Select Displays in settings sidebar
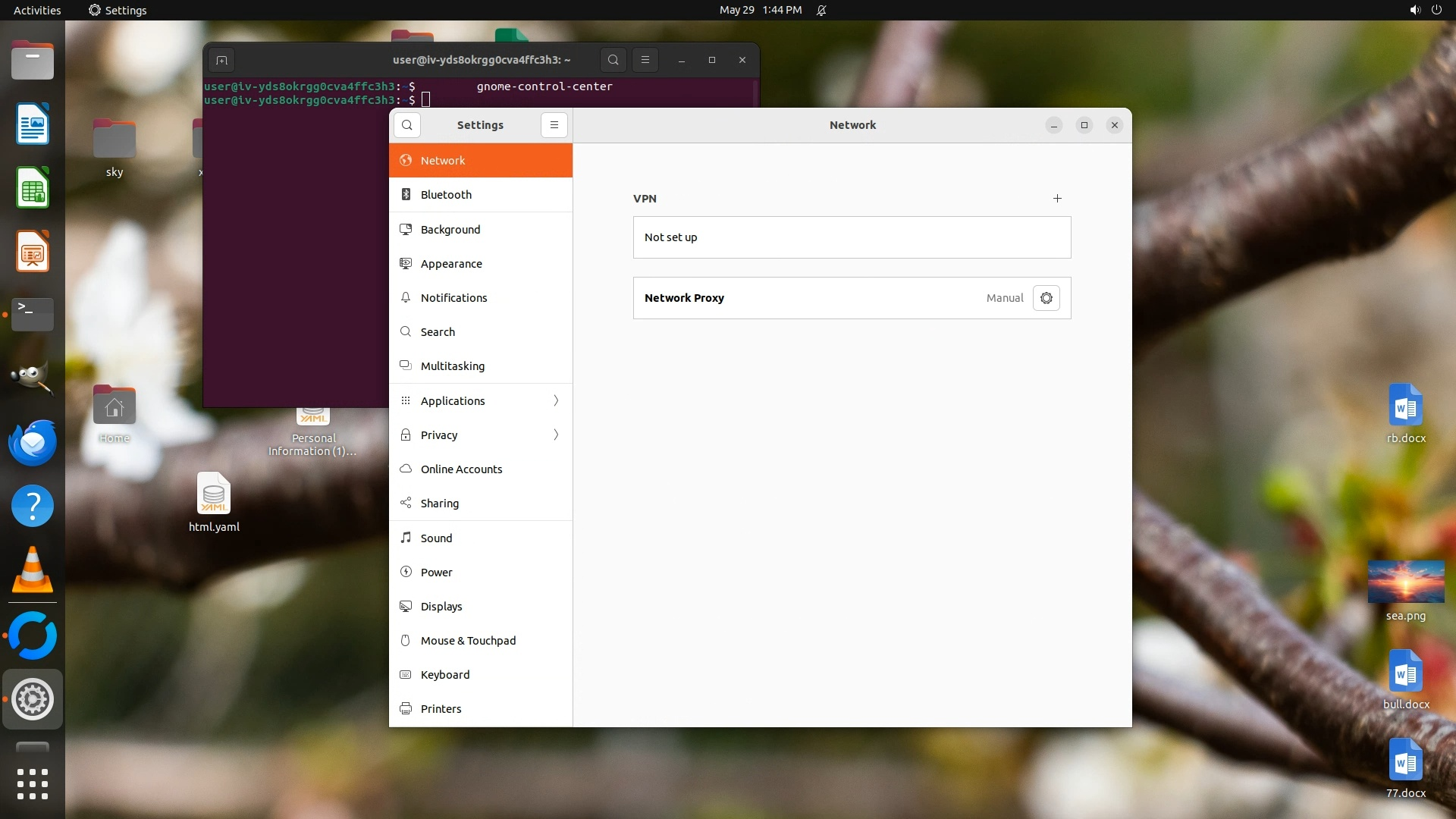This screenshot has height=819, width=1456. point(441,607)
